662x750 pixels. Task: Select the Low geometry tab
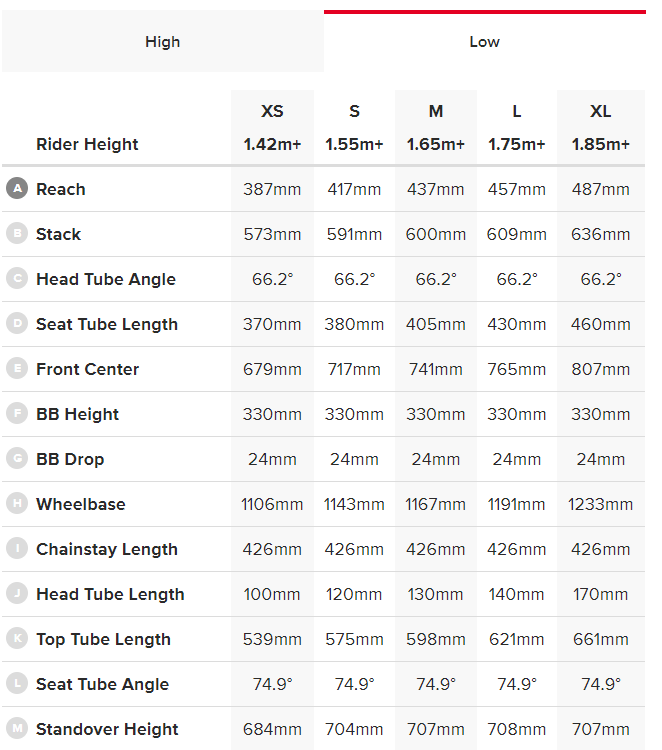tap(485, 42)
